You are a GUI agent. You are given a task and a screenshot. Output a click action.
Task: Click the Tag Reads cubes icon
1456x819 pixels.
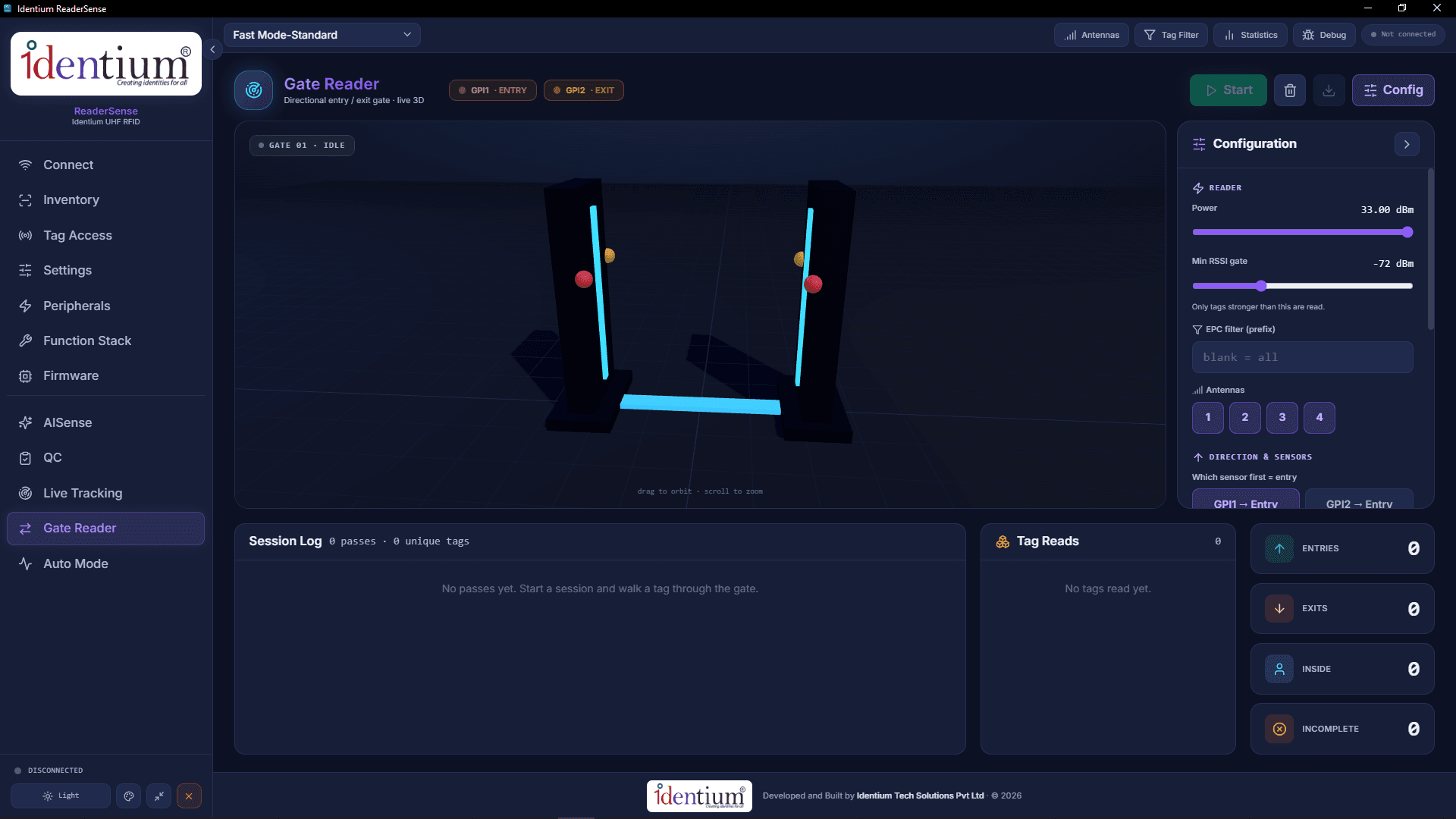[x=1003, y=541]
